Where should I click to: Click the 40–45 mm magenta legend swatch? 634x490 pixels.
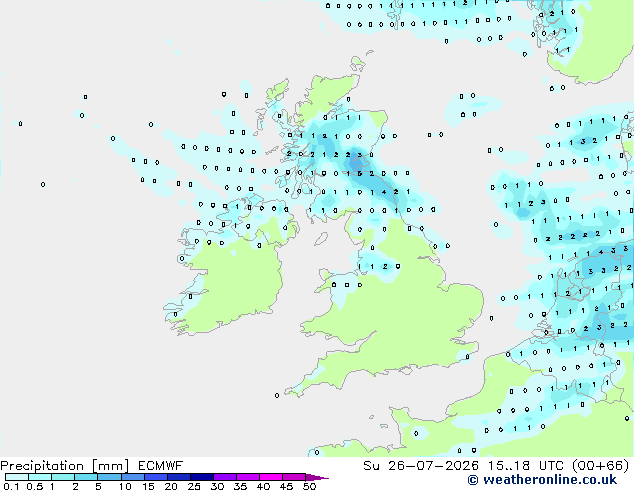(x=271, y=477)
